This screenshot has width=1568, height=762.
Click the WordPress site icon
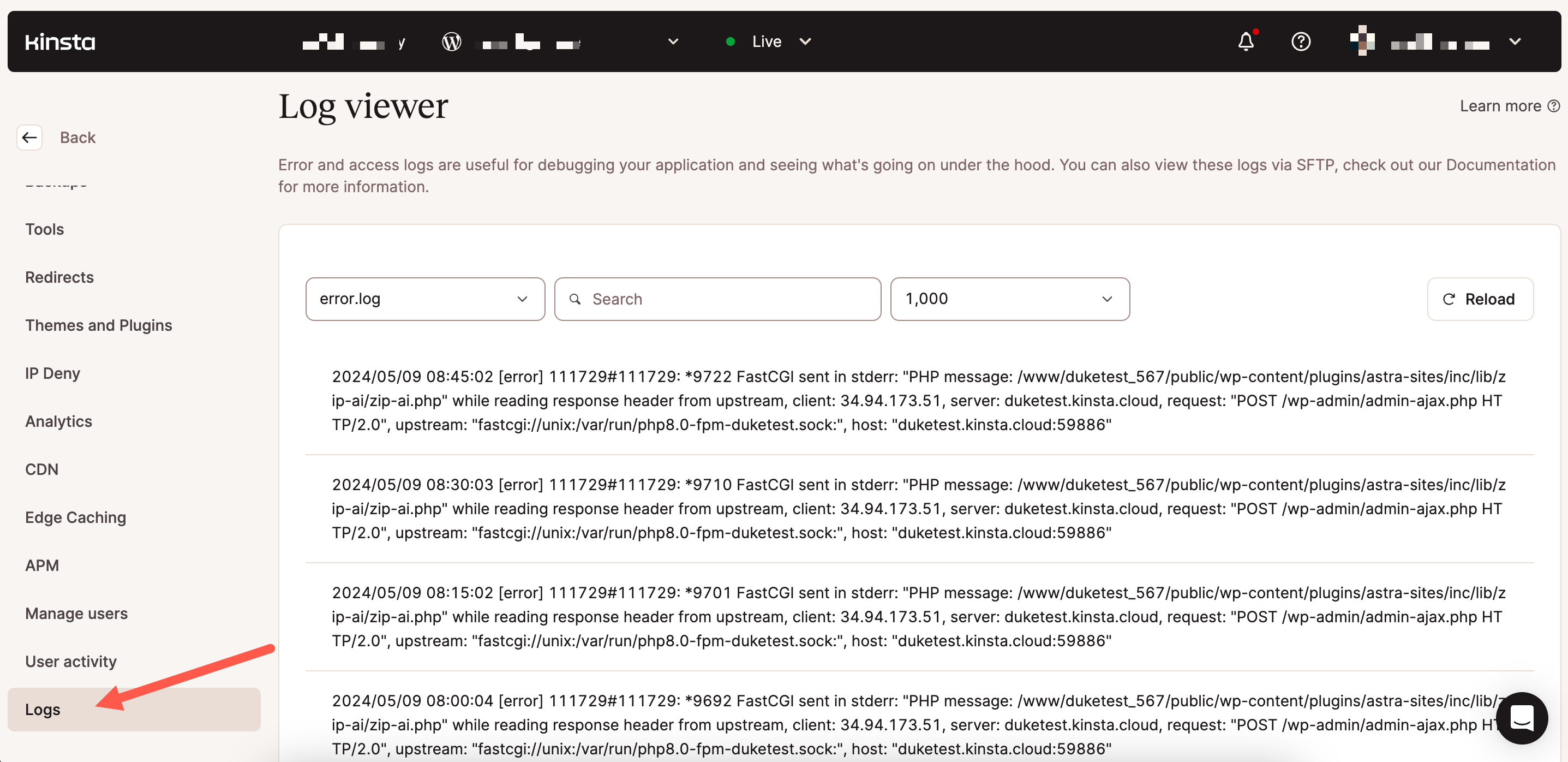click(x=451, y=41)
